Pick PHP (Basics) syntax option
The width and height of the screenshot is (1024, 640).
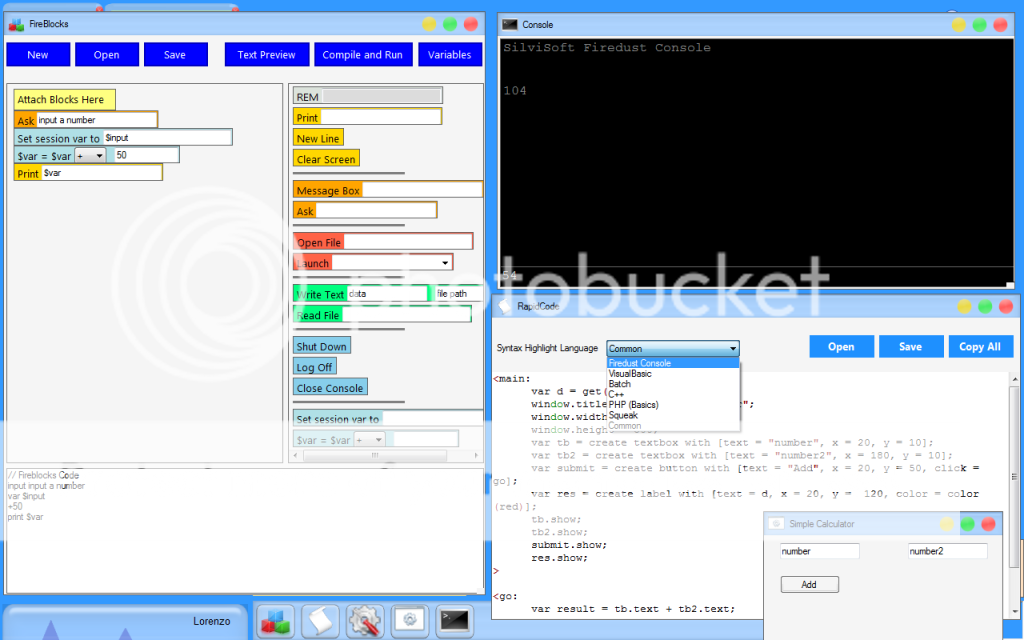[633, 405]
